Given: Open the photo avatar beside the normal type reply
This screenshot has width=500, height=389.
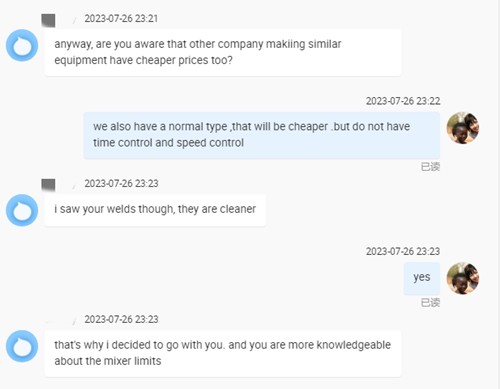Looking at the screenshot, I should pyautogui.click(x=463, y=128).
